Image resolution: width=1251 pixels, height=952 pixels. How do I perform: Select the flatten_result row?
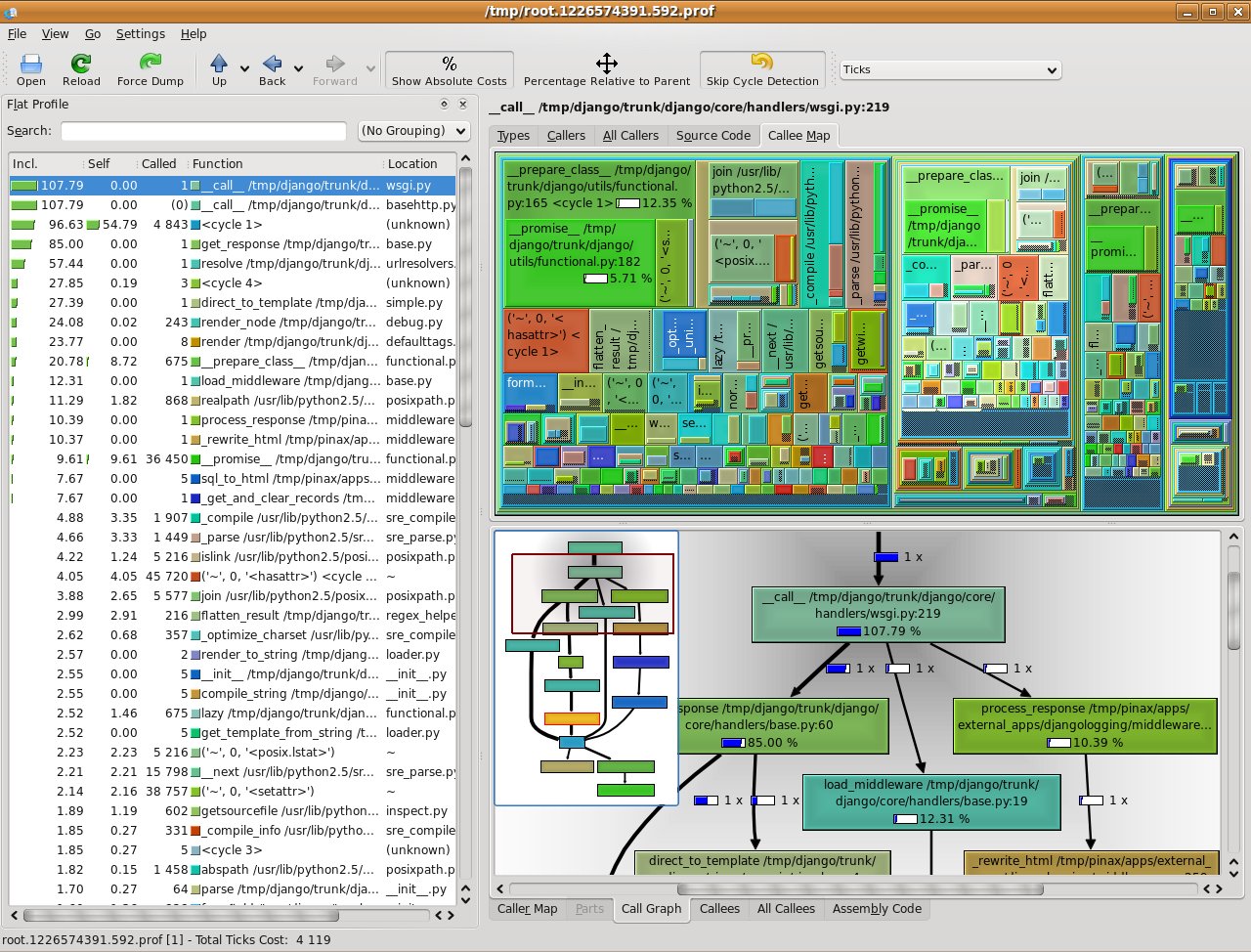tap(233, 616)
